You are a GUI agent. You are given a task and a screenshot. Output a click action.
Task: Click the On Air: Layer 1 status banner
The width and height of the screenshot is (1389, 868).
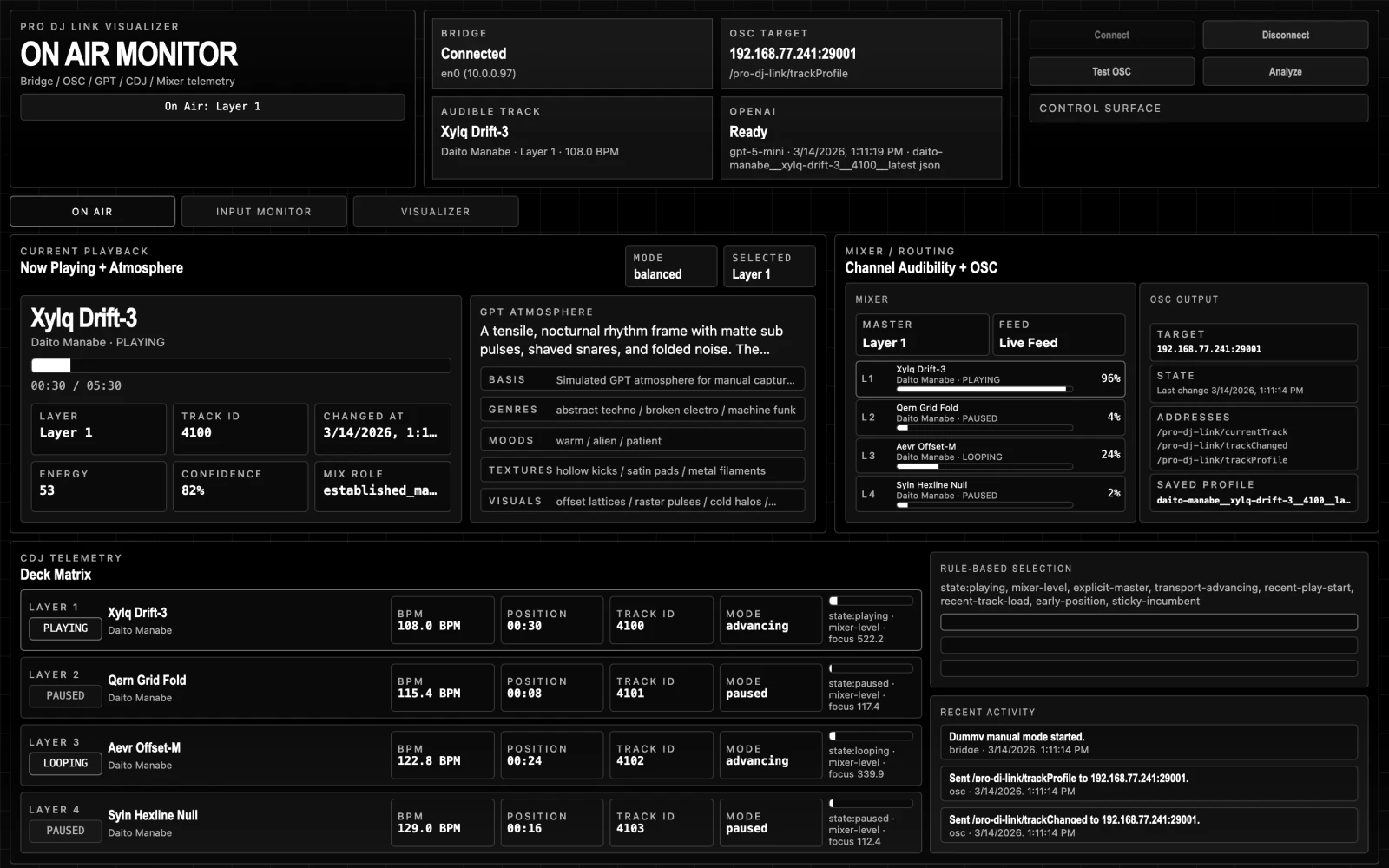point(212,107)
